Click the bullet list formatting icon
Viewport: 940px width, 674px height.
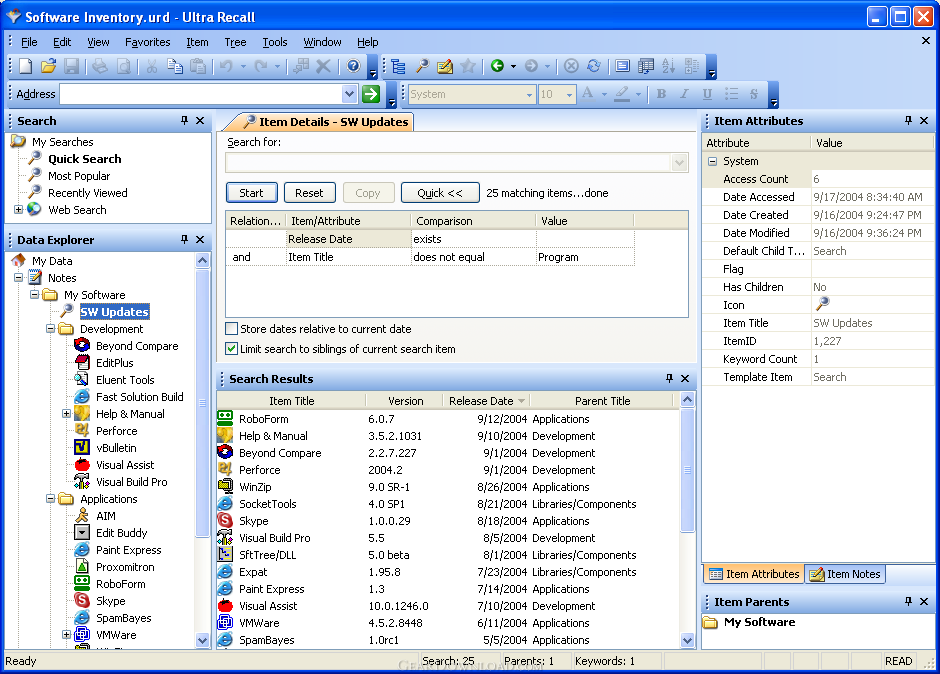click(731, 94)
